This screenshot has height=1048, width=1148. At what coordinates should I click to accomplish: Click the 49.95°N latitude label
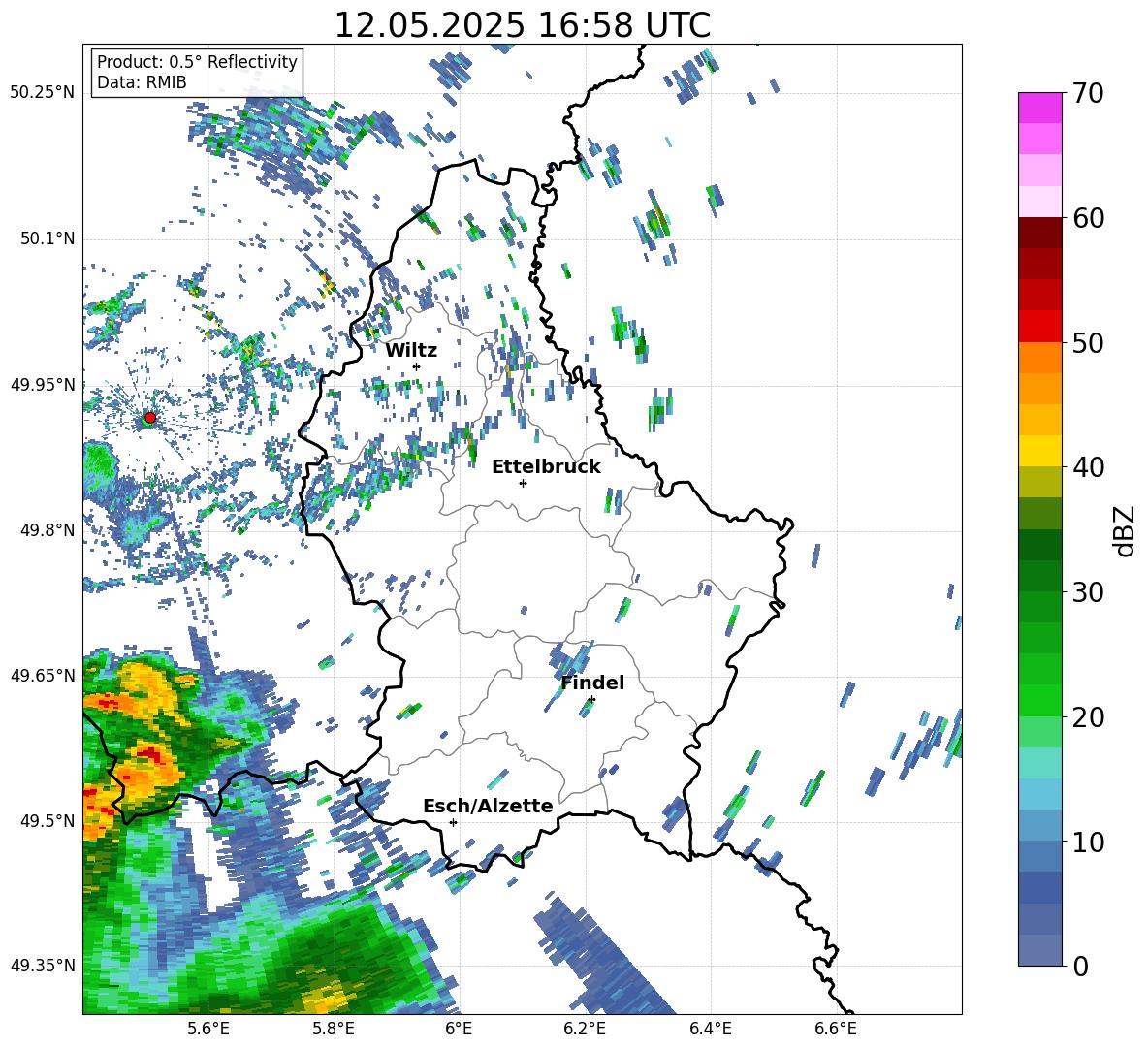pos(43,384)
